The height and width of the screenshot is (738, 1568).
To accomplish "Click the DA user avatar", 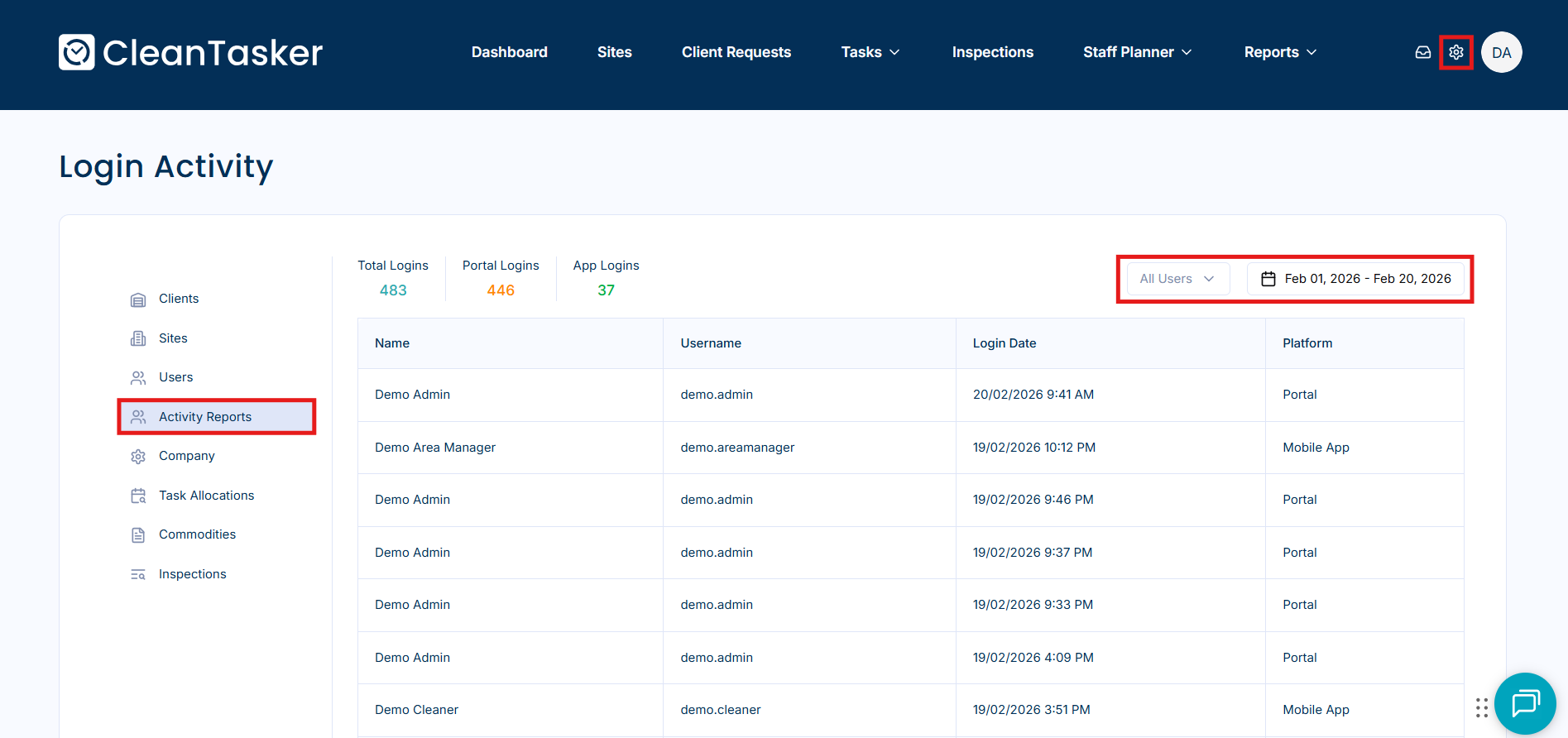I will (x=1501, y=52).
